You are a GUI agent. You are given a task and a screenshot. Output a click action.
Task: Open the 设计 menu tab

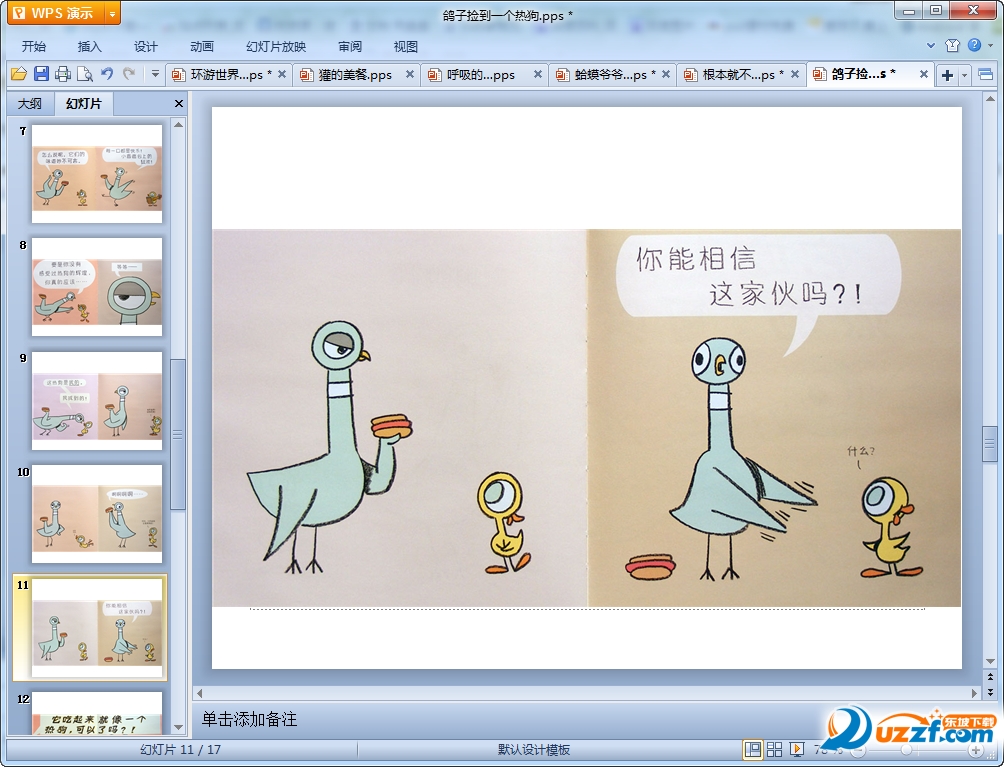(x=145, y=47)
